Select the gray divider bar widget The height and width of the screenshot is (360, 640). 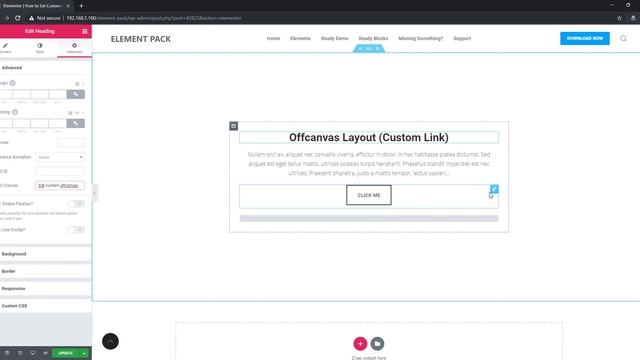369,218
